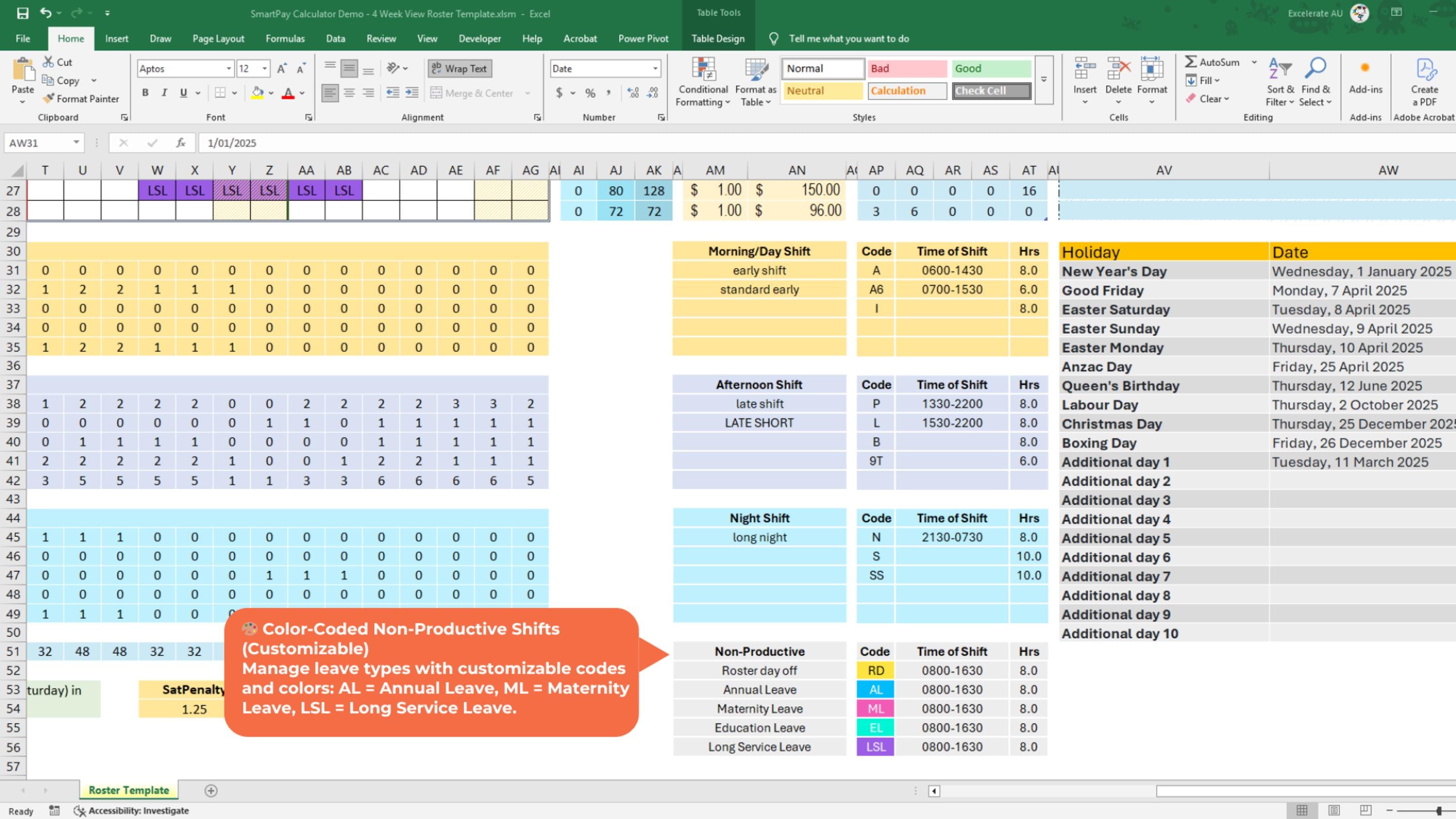
Task: Toggle italic formatting
Action: tap(164, 92)
